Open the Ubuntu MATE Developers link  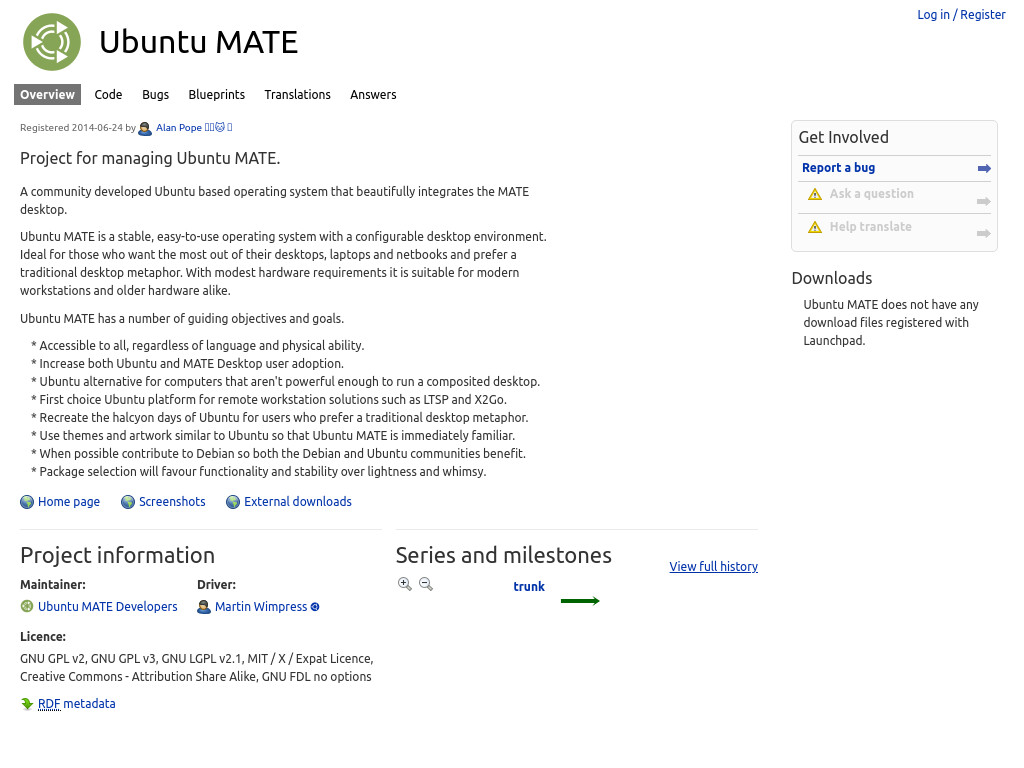[108, 607]
